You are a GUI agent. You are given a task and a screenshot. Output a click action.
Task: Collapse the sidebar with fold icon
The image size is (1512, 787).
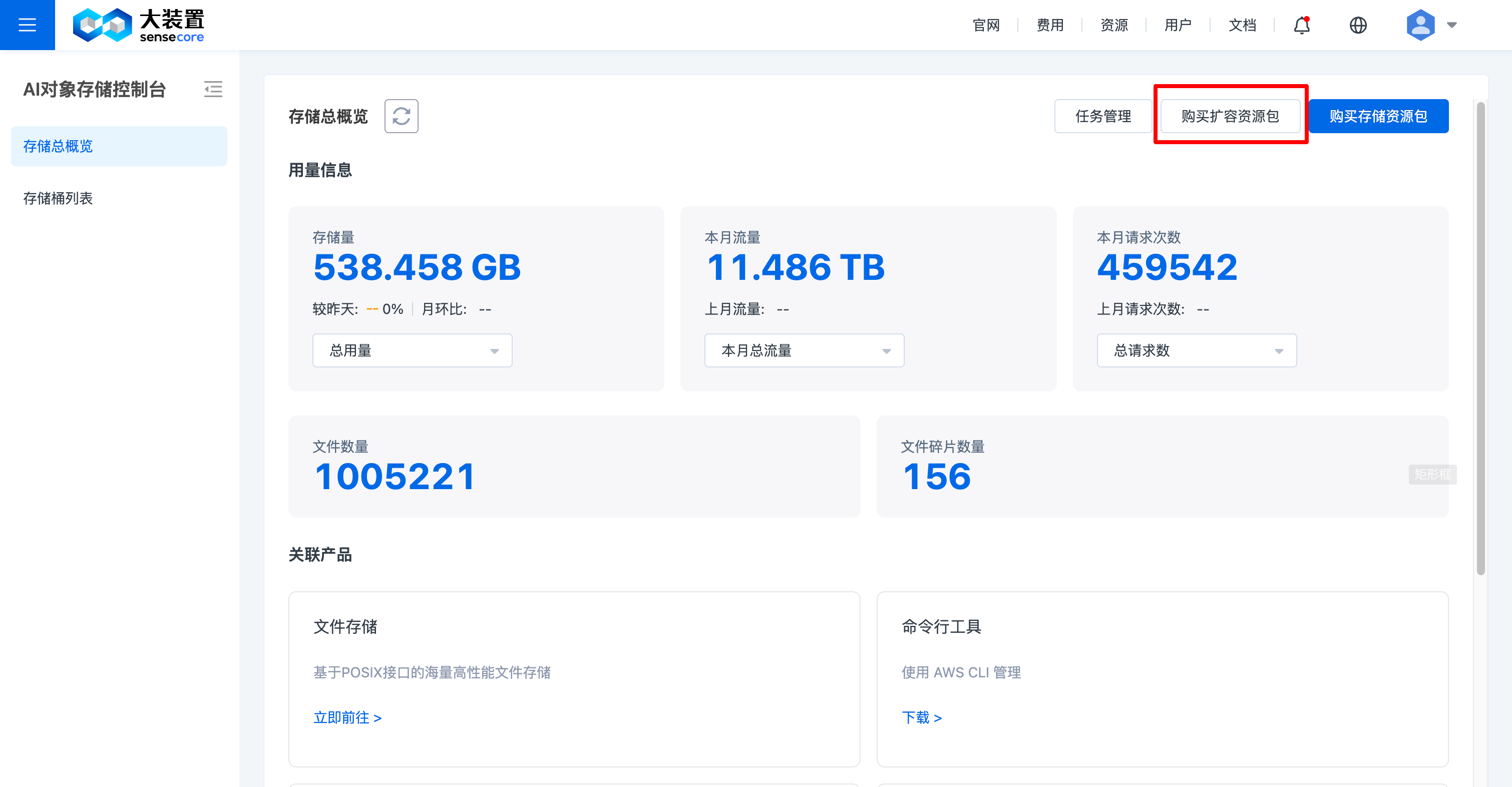(x=213, y=89)
